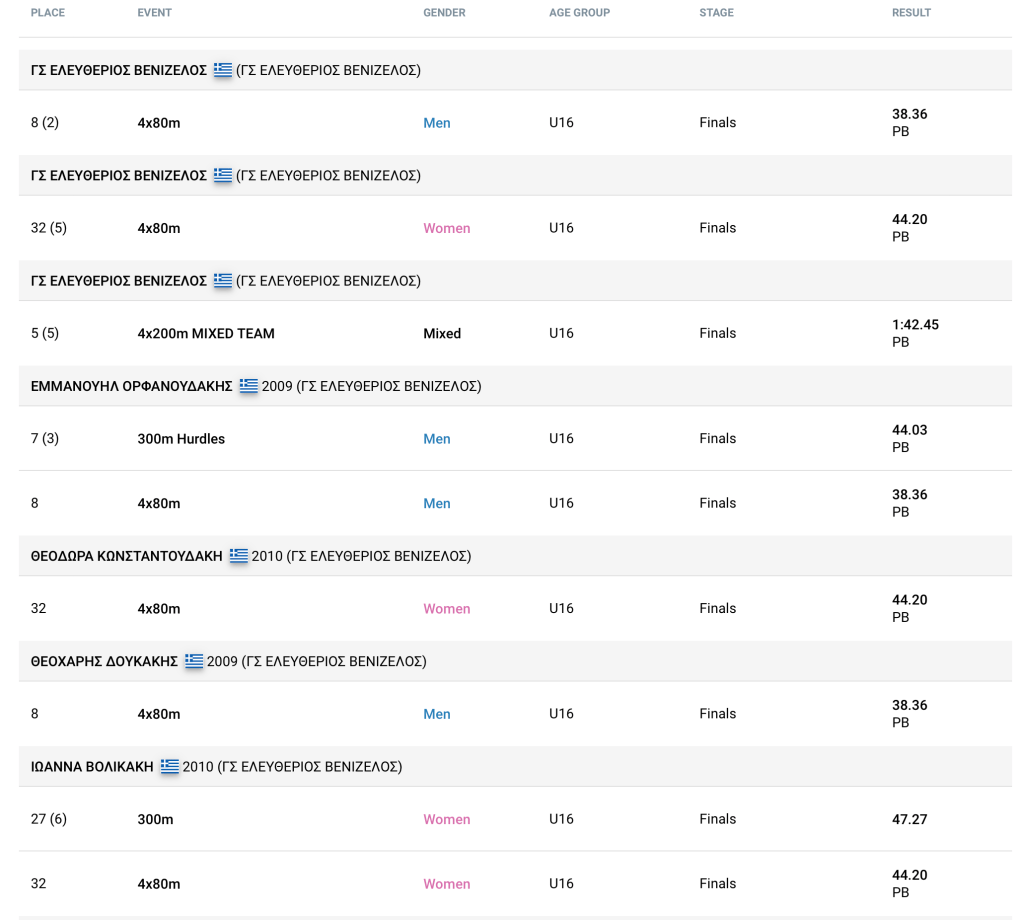The image size is (1023, 920).
Task: Open the 300m Hurdles event
Action: tap(181, 439)
